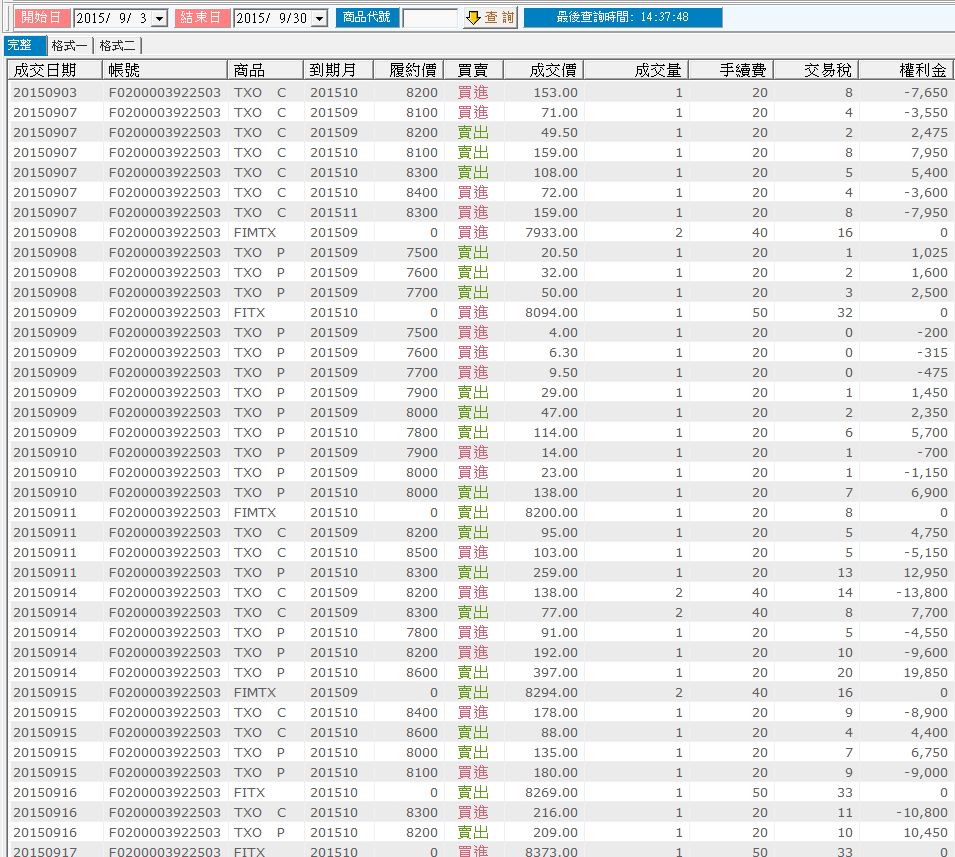Select the price cell 209.00
Screen dimensions: 955x857
click(555, 833)
